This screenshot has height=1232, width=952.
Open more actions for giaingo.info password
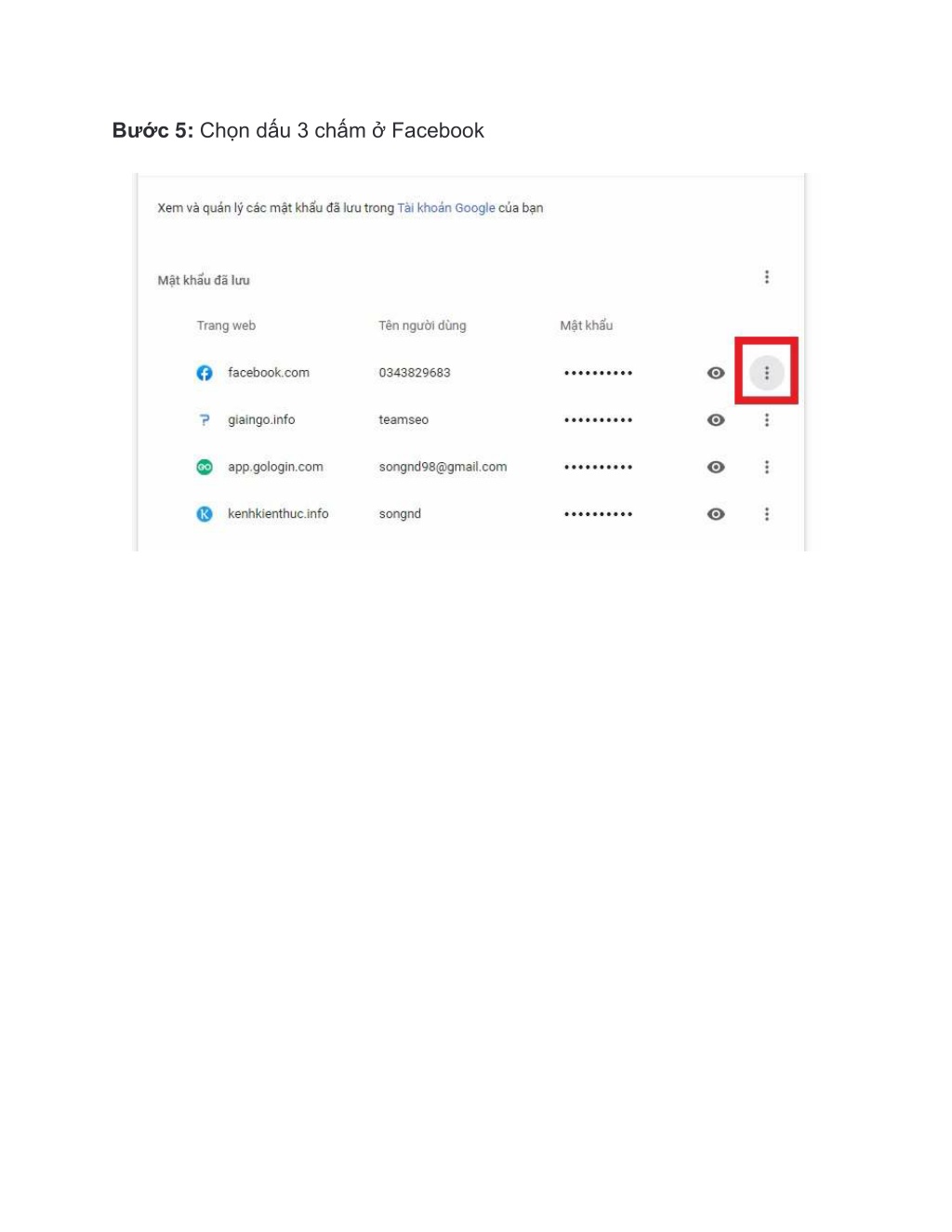coord(766,420)
